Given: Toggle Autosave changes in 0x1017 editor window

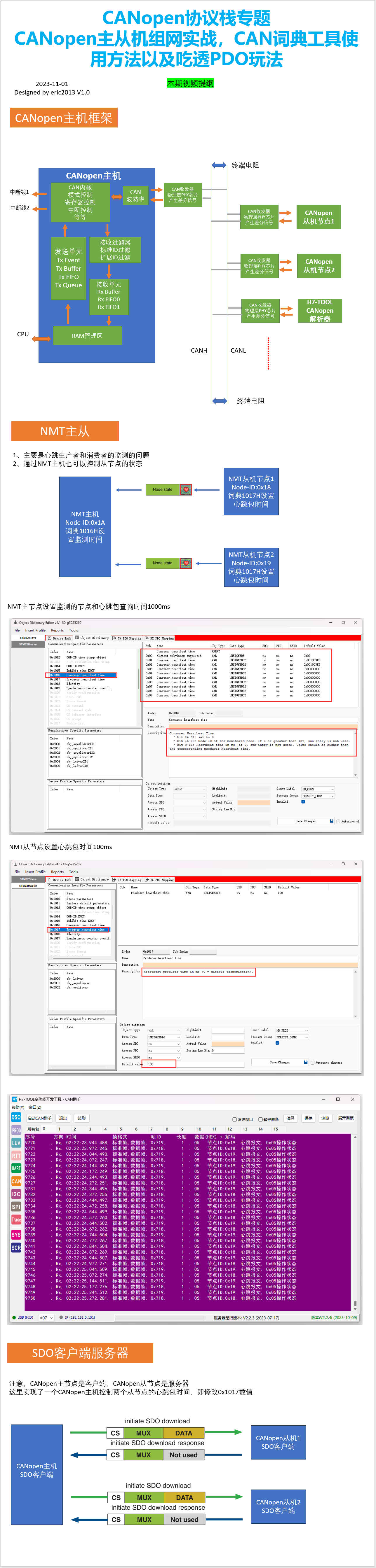Looking at the screenshot, I should pyautogui.click(x=313, y=1063).
